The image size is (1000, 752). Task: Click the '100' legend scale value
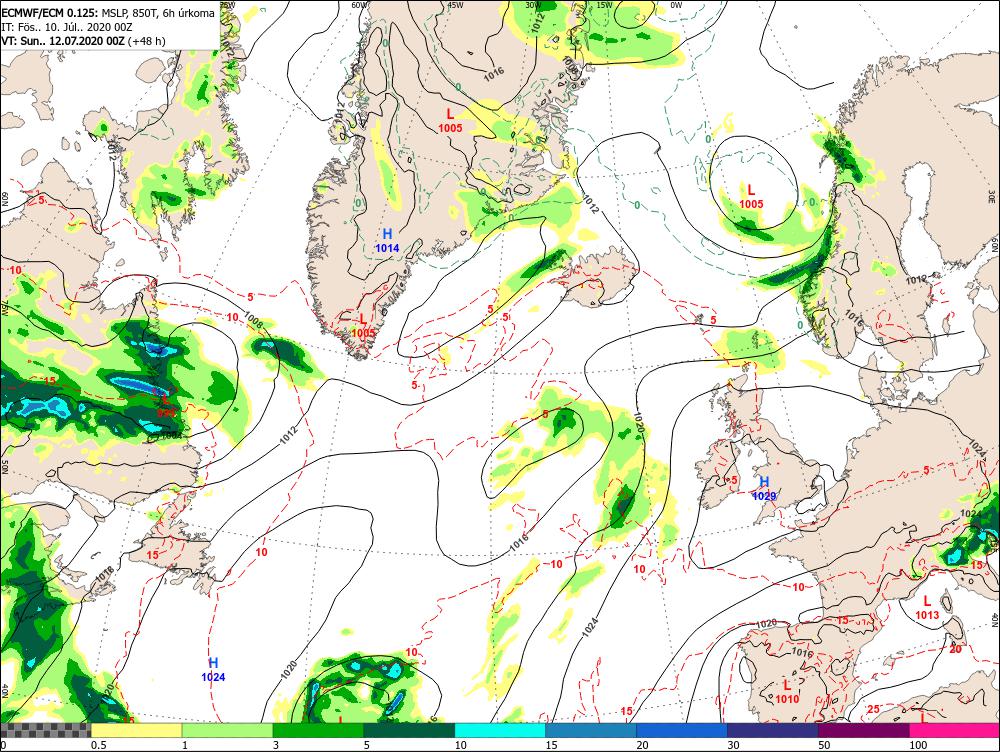point(918,745)
